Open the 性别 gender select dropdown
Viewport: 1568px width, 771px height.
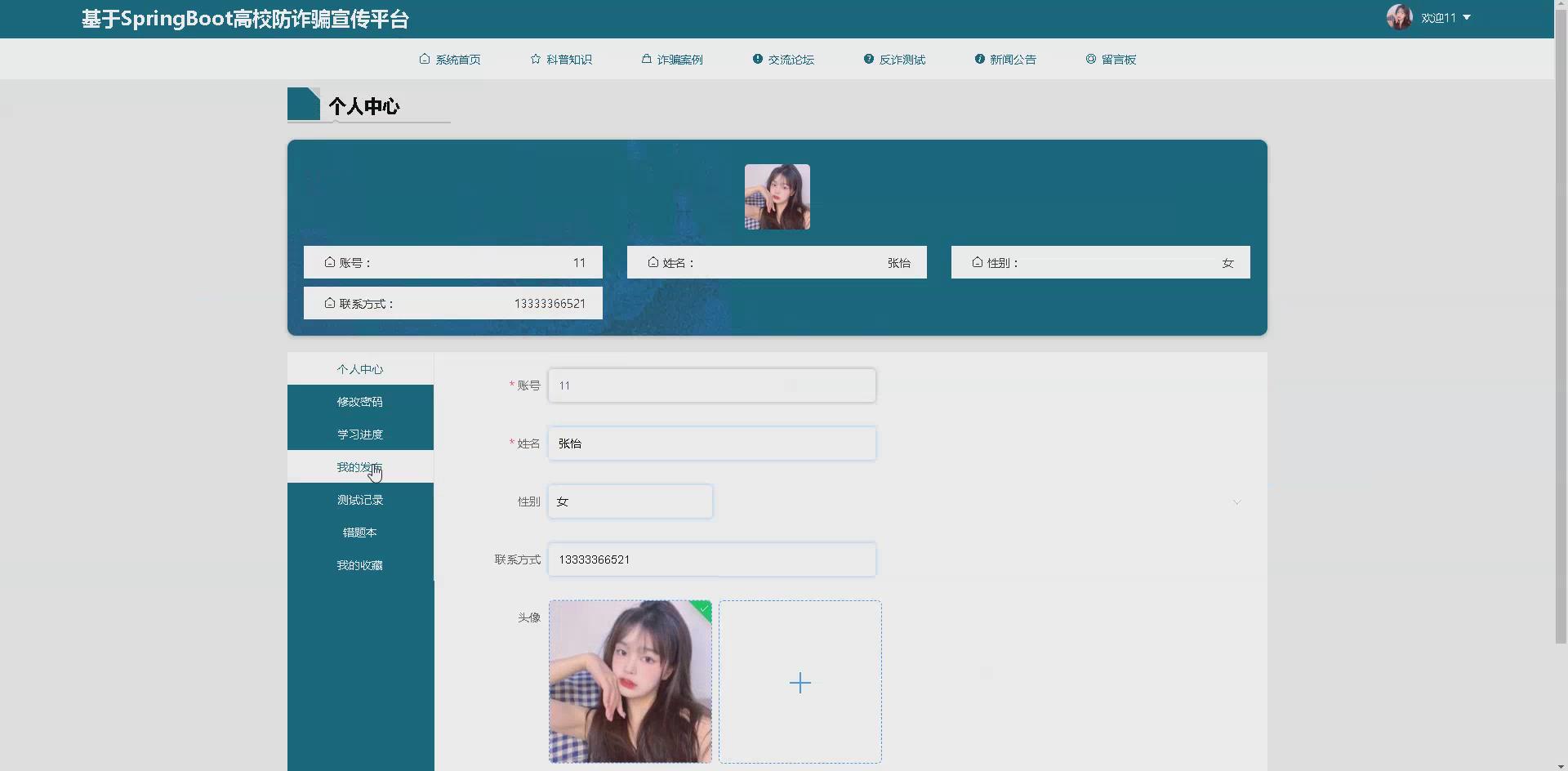pyautogui.click(x=629, y=501)
